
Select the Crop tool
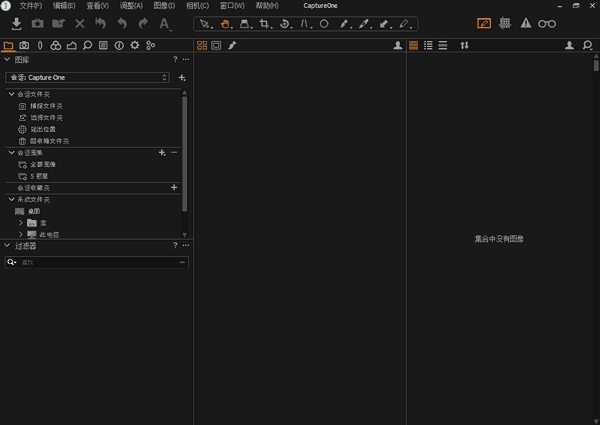point(265,24)
